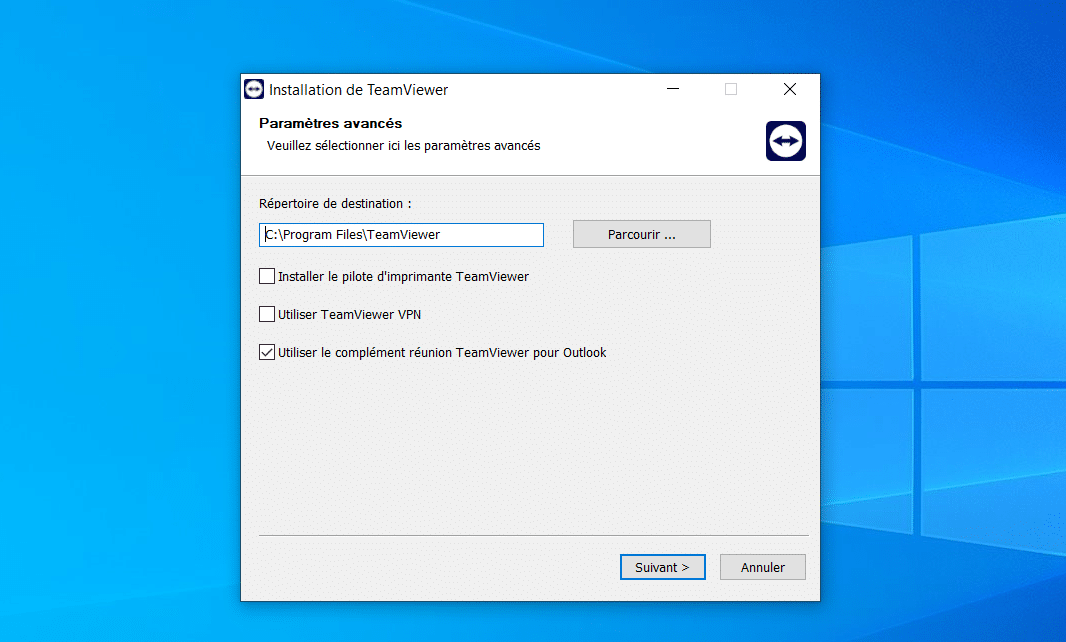Click the Outlook 'complément réunion' label text

coord(442,352)
